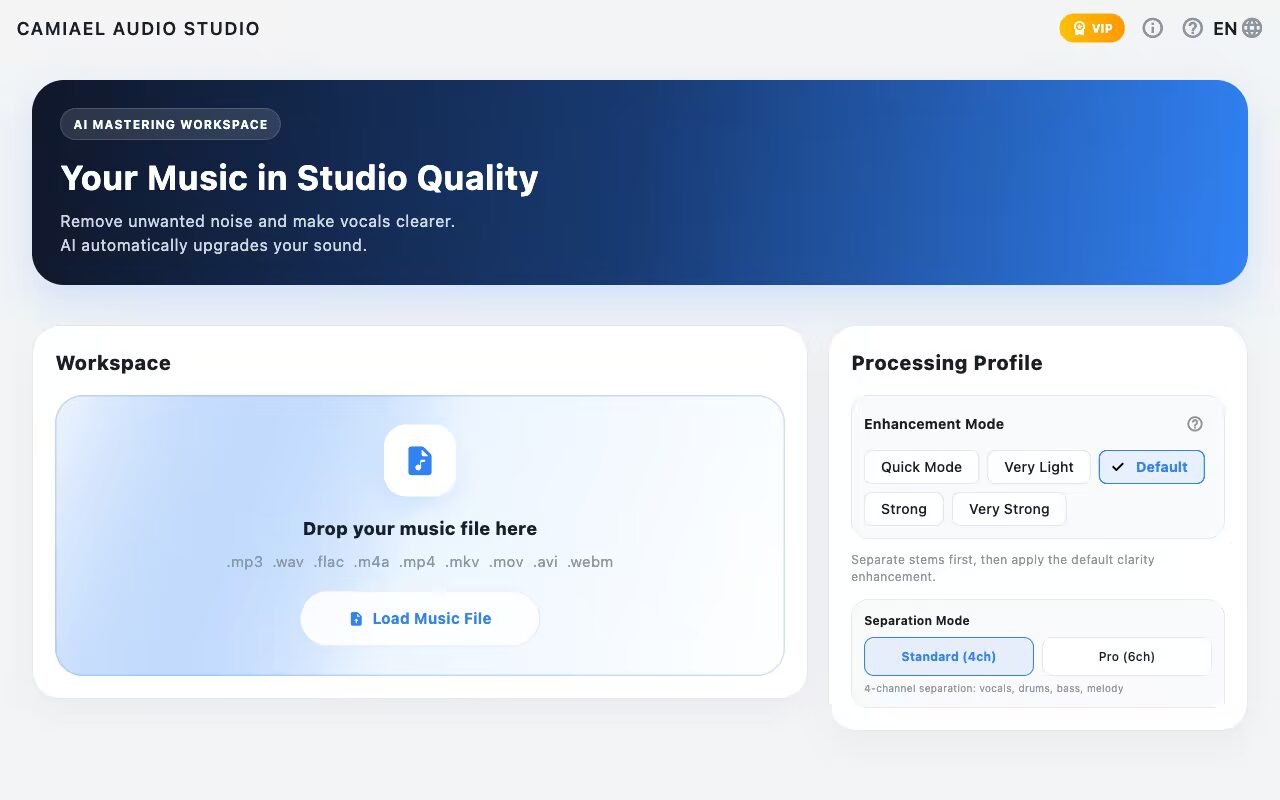
Task: Open the info circle icon in header
Action: coord(1153,28)
